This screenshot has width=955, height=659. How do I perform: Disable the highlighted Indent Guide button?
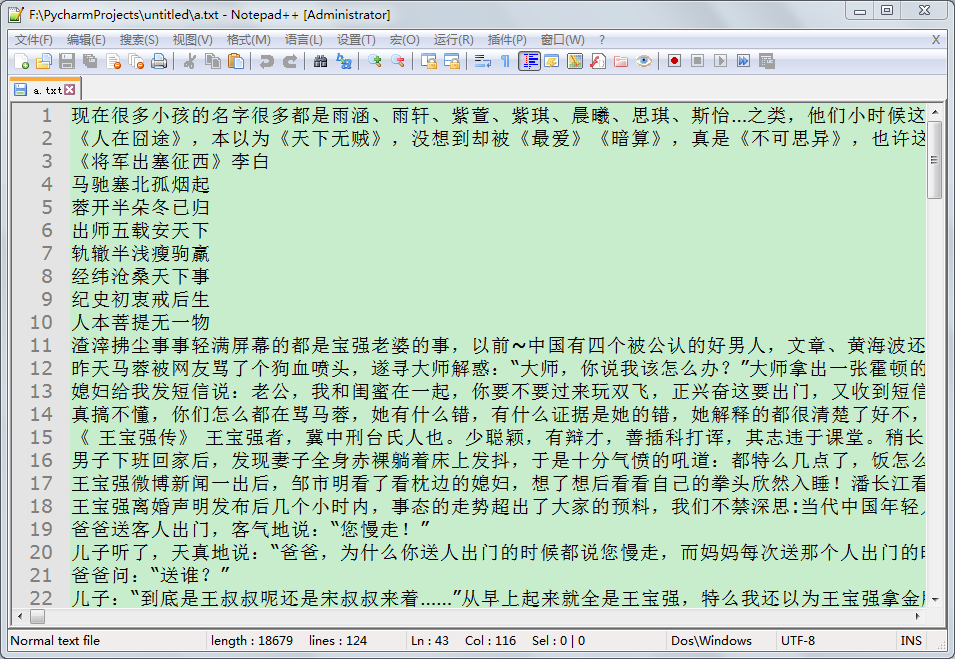point(529,62)
